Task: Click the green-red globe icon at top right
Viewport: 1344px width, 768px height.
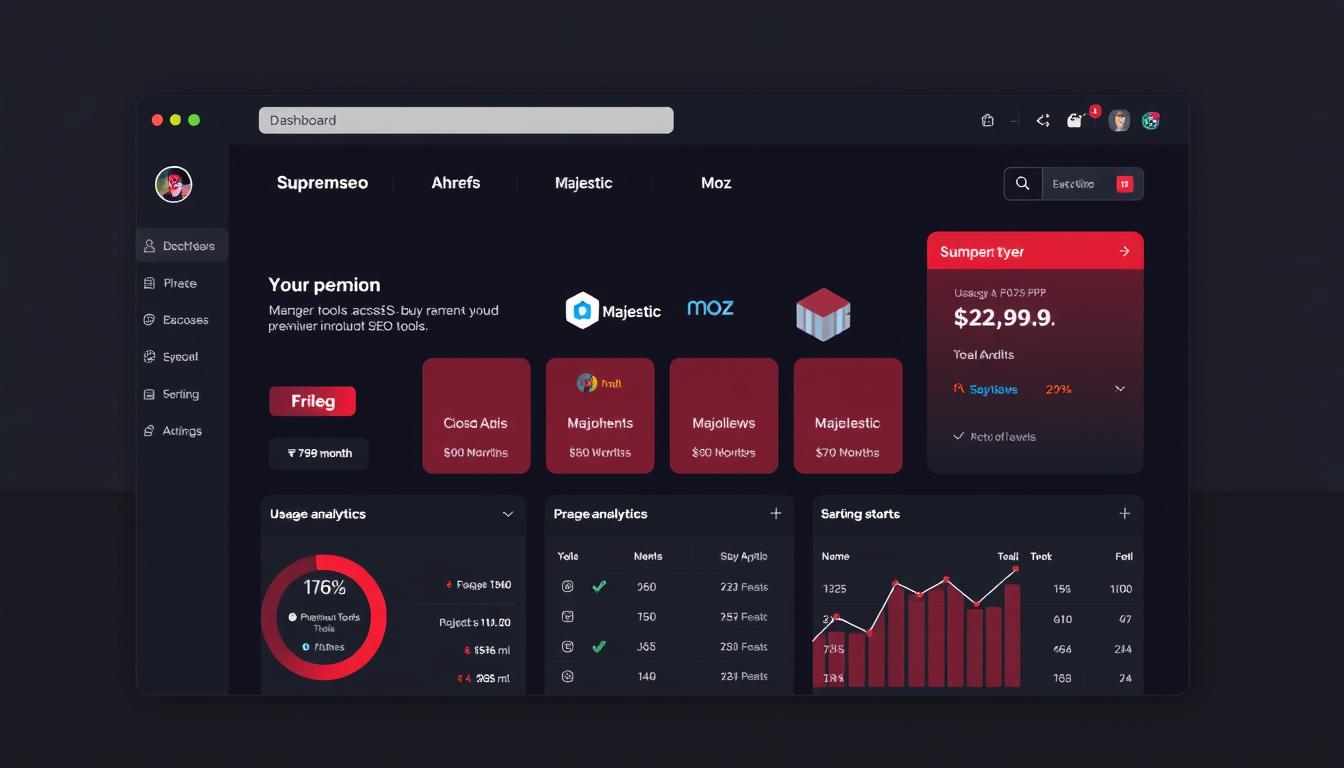Action: [1151, 120]
